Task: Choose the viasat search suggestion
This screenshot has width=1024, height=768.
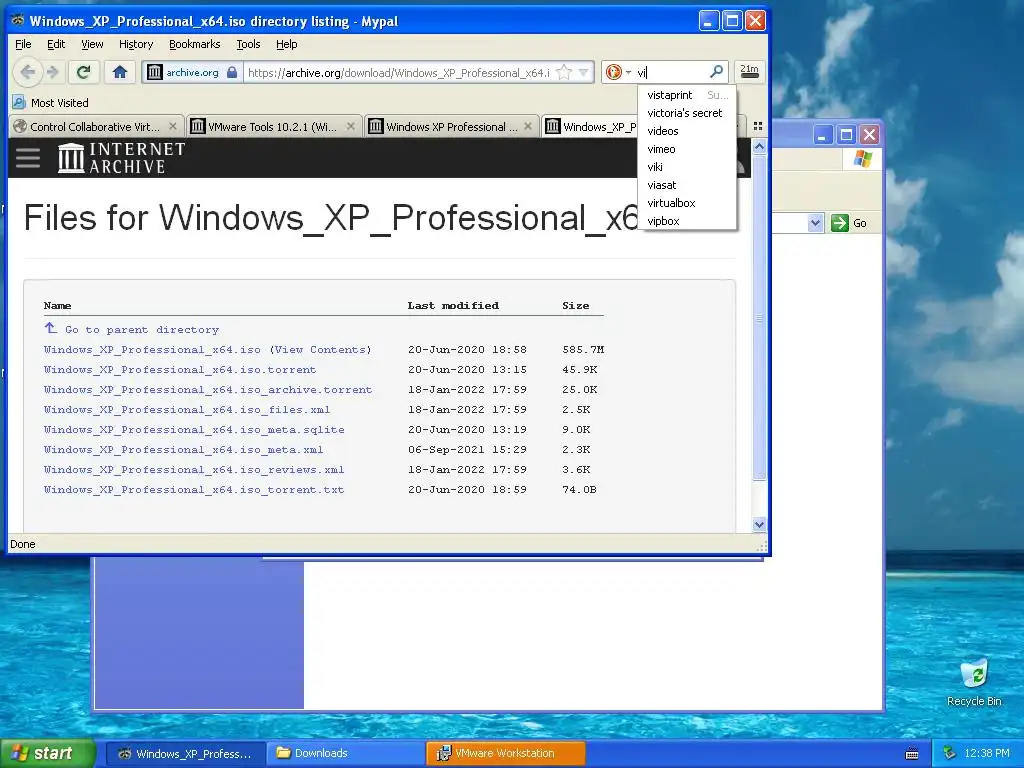Action: tap(687, 185)
